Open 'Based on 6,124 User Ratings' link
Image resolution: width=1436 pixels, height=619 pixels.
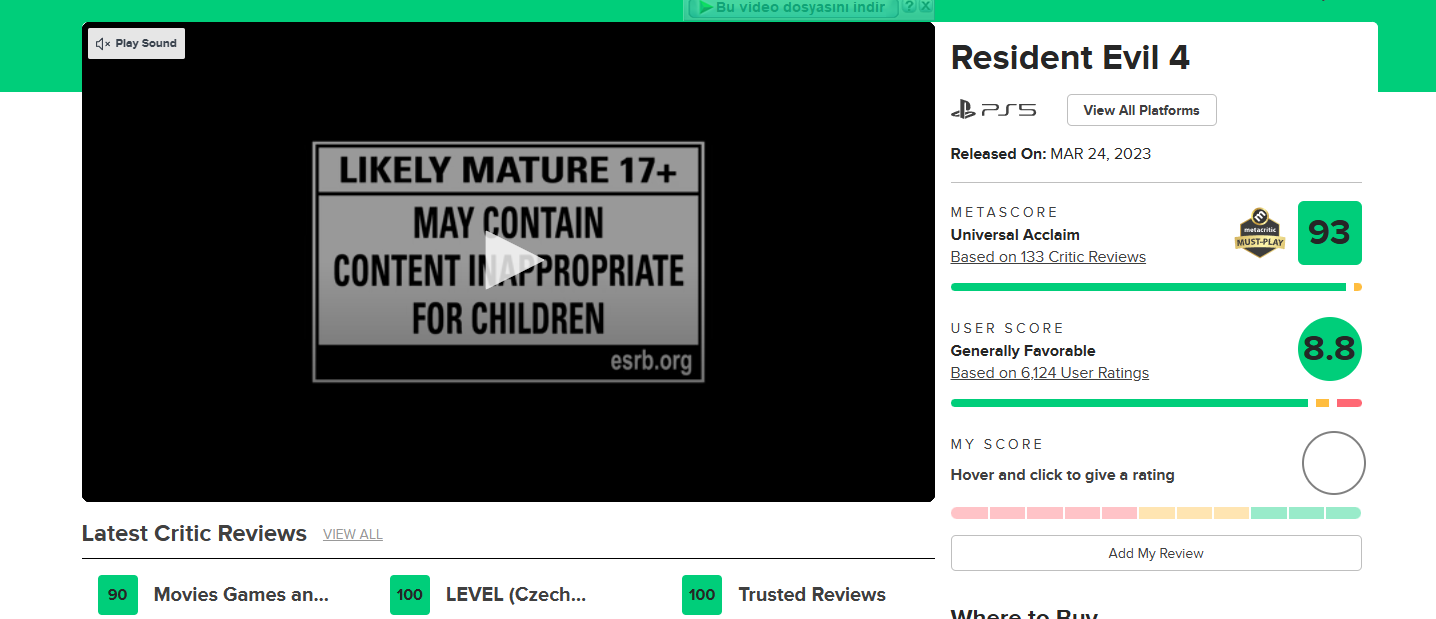[1050, 373]
